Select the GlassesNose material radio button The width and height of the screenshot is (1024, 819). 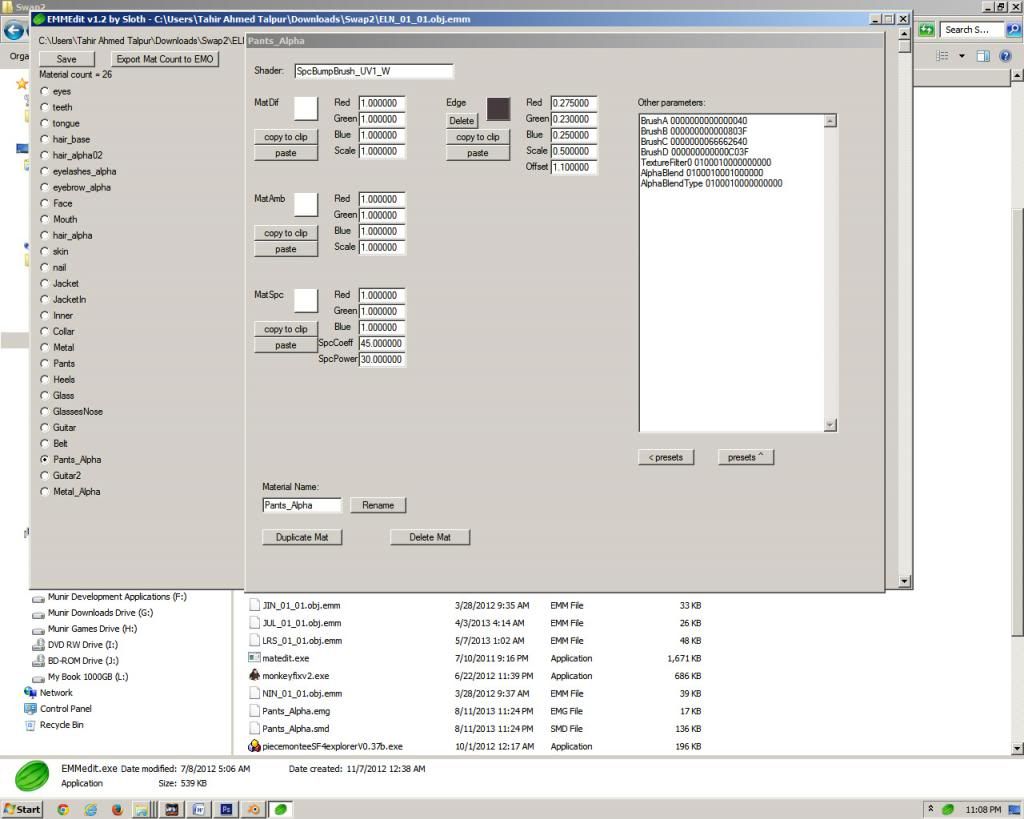[44, 411]
